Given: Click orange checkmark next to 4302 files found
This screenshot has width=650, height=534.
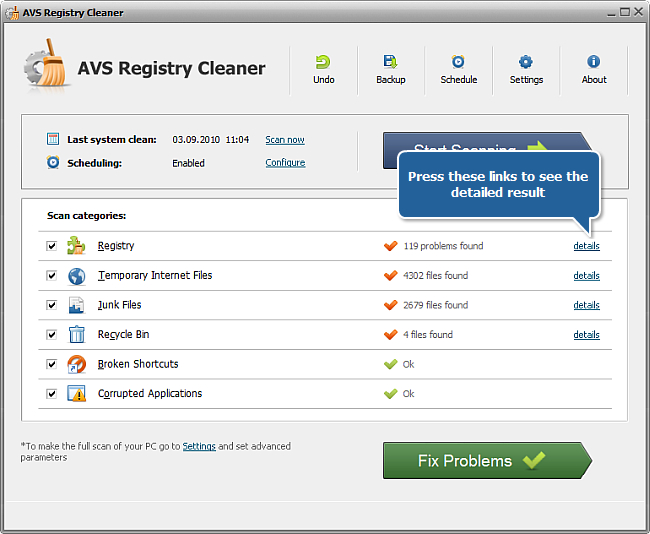Looking at the screenshot, I should coord(390,275).
